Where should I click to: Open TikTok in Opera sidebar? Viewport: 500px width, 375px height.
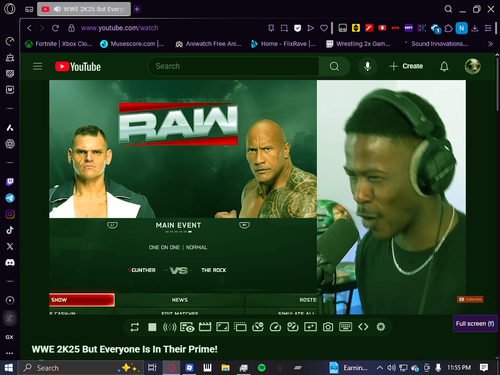[10, 230]
